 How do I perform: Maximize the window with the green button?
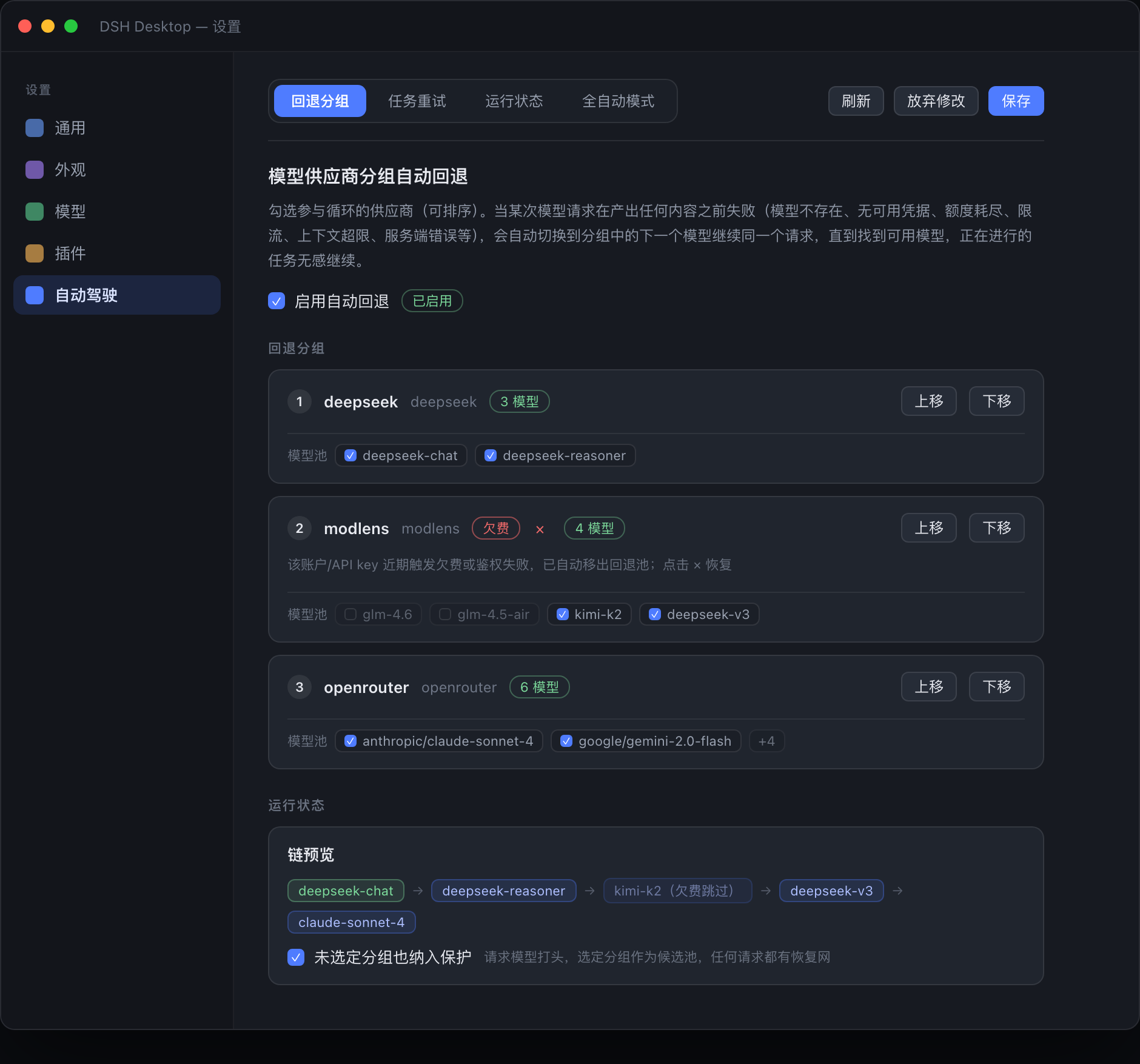point(71,26)
